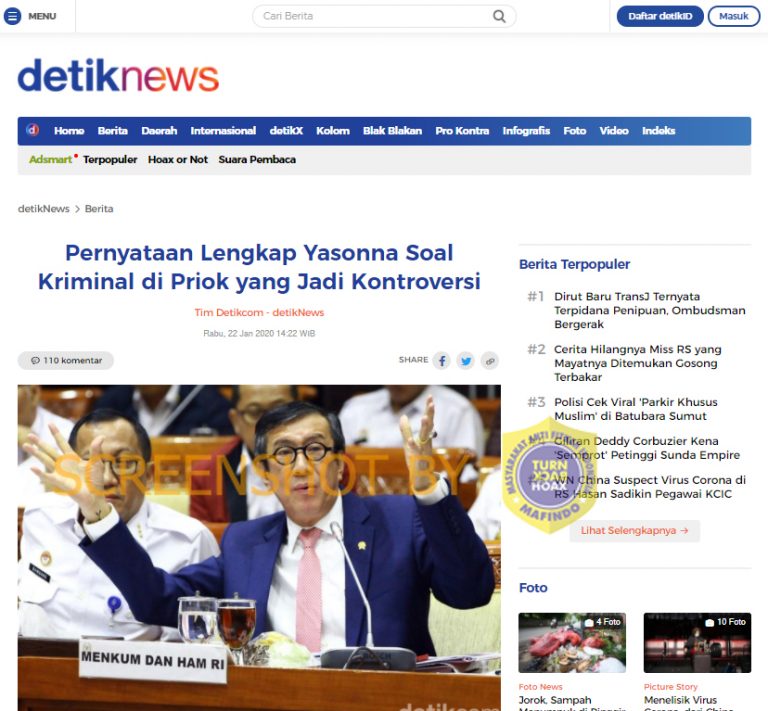
Task: Open the Home menu item
Action: click(69, 131)
